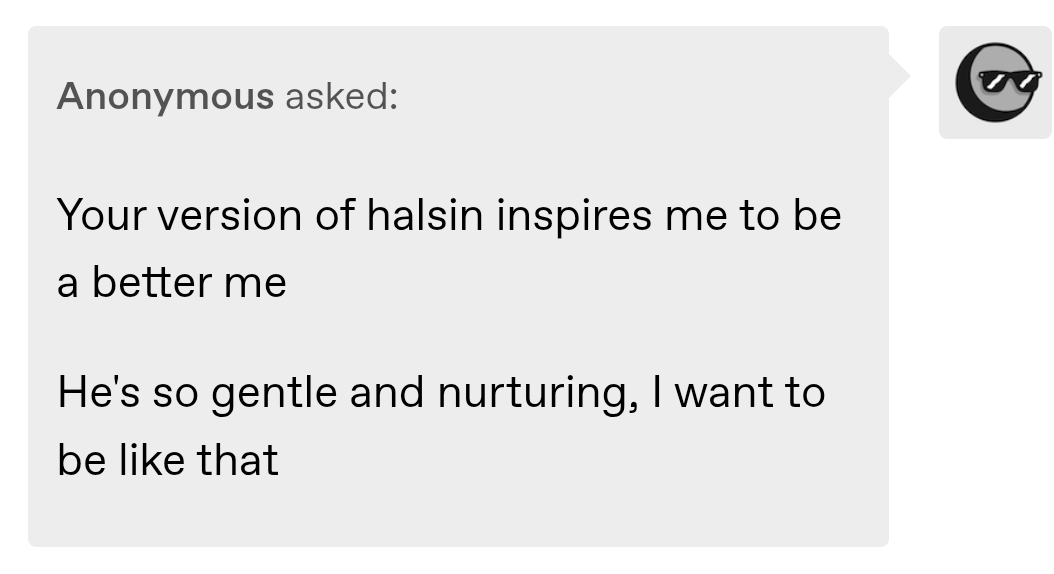Click "I want to" in the ask text
1054x574 pixels.
[x=738, y=392]
